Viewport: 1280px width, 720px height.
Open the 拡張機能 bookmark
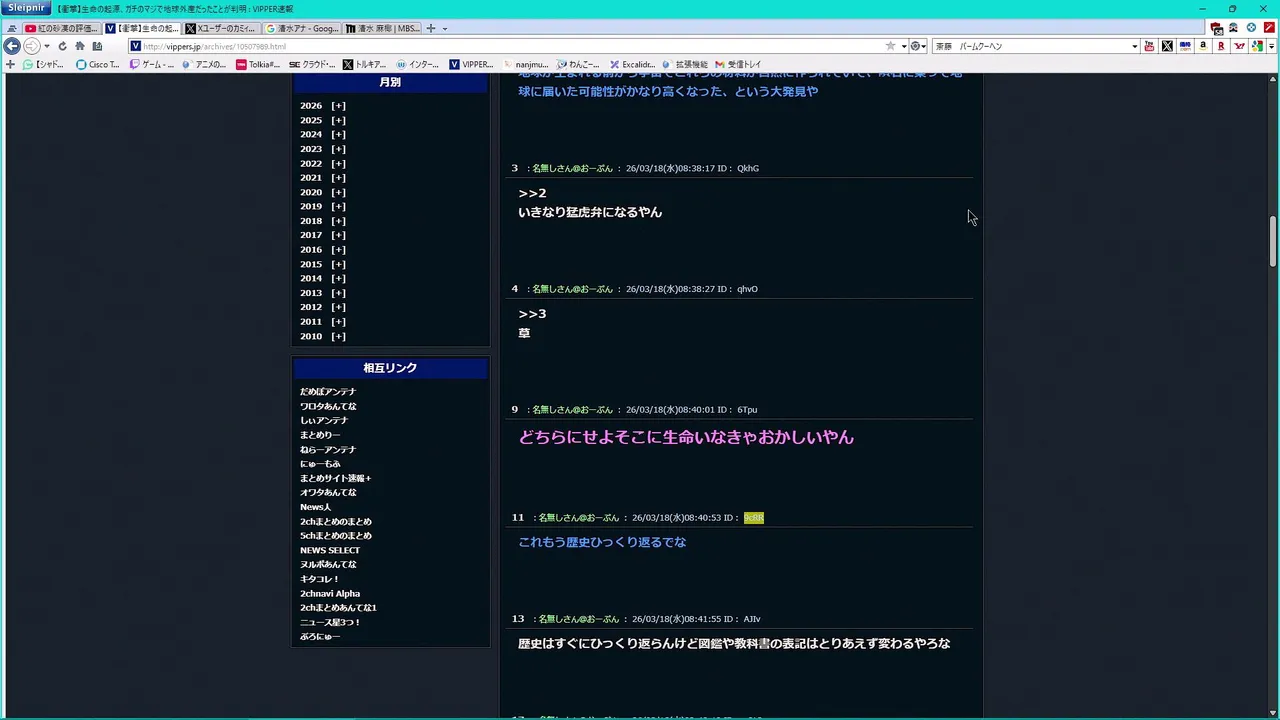click(x=685, y=65)
